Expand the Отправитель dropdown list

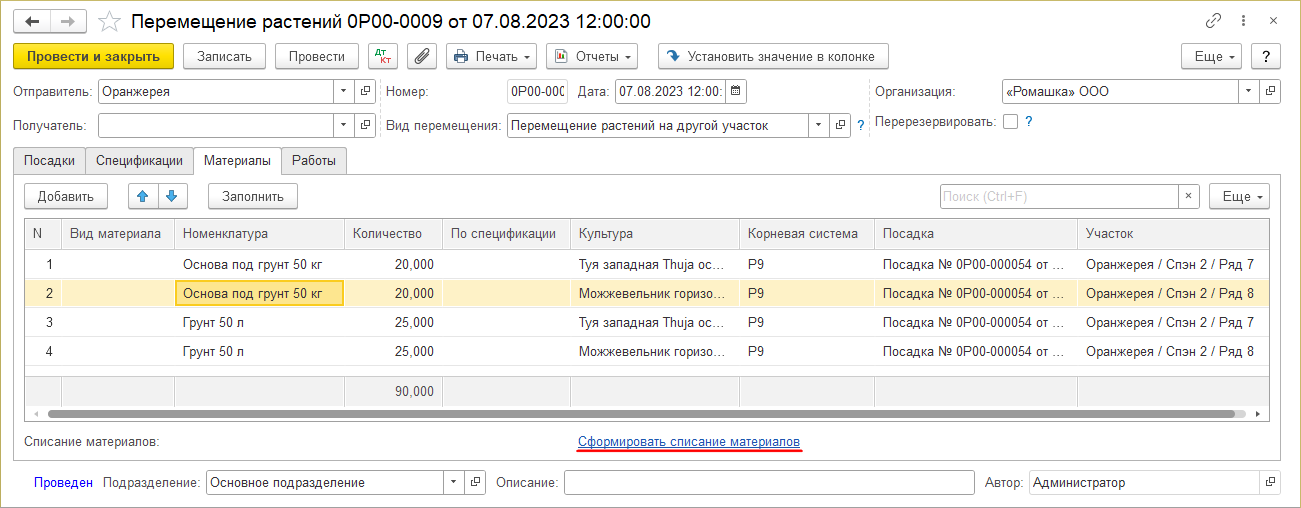click(344, 92)
